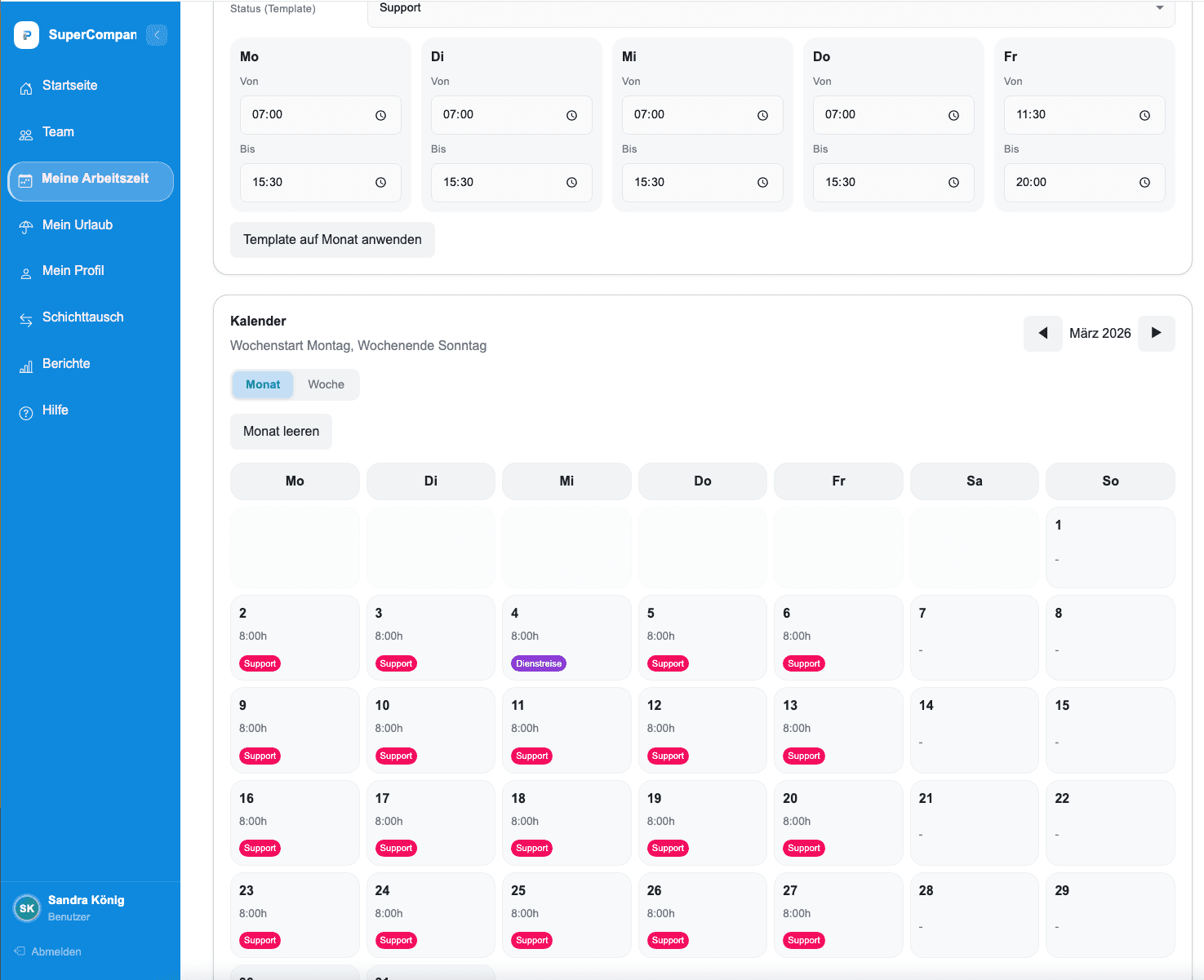Open Mein Profil in the sidebar
Image resolution: width=1204 pixels, height=980 pixels.
[73, 271]
